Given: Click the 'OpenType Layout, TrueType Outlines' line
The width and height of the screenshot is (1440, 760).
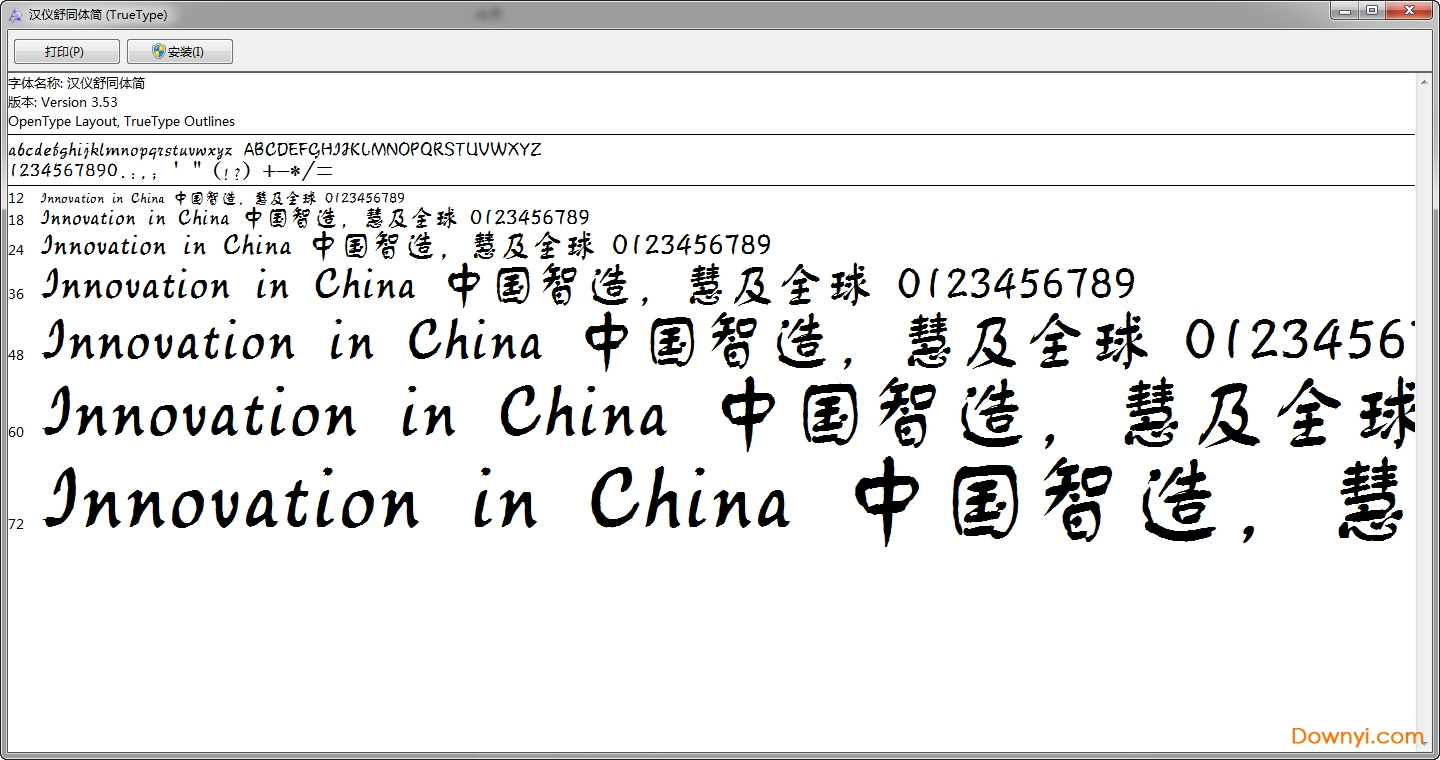Looking at the screenshot, I should 122,121.
